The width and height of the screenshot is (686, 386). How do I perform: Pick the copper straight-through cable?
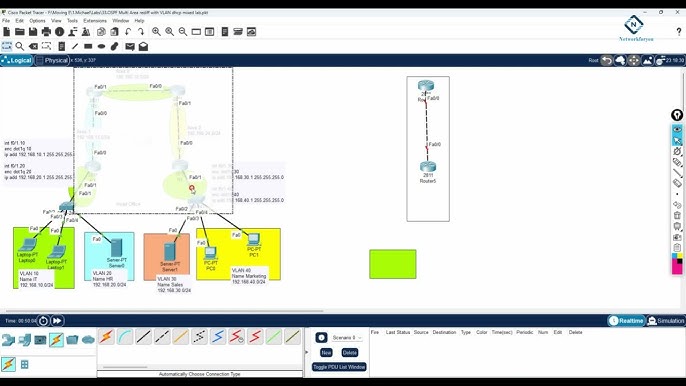[x=144, y=337]
